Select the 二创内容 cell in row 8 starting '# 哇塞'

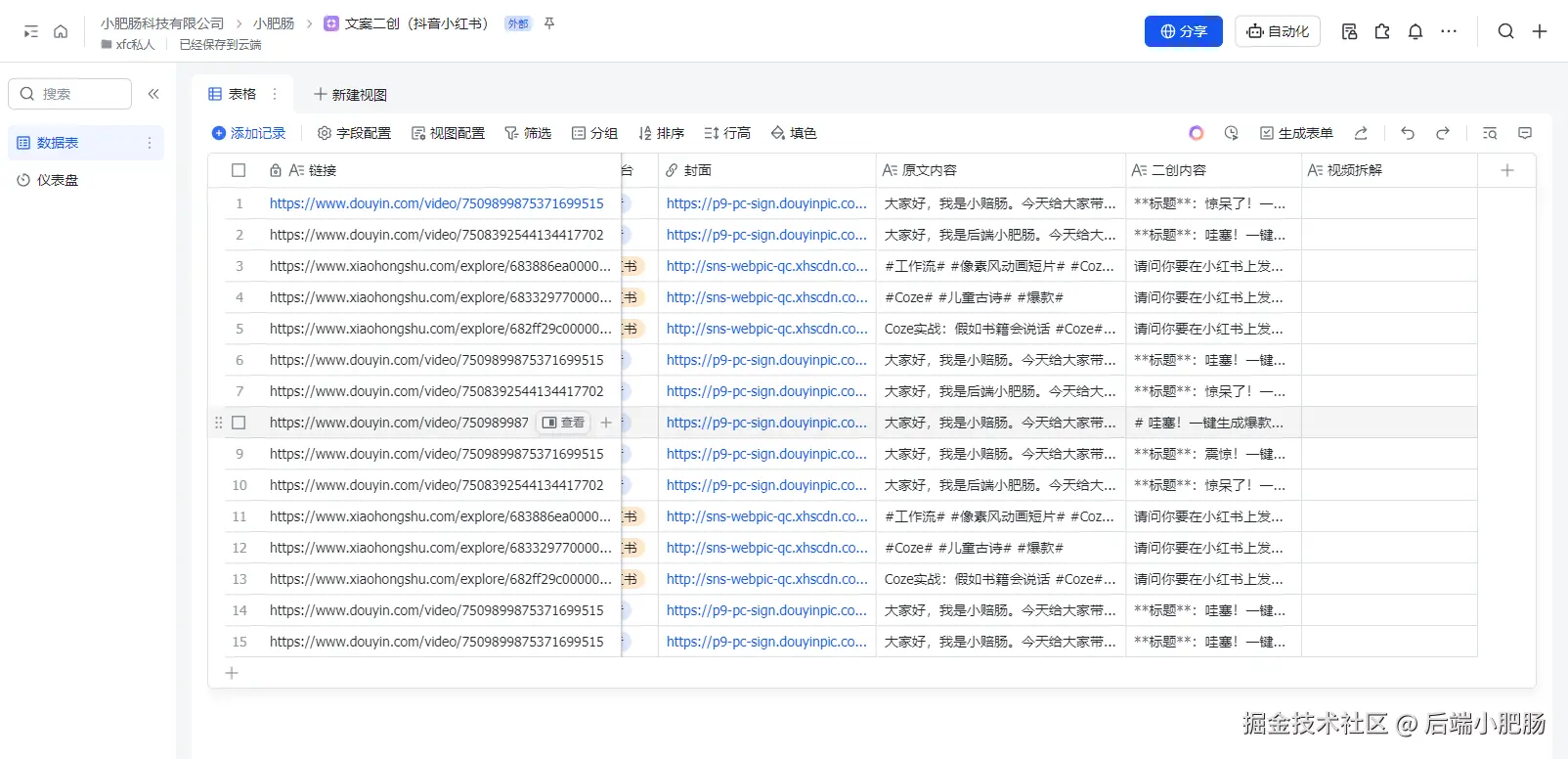coord(1214,423)
